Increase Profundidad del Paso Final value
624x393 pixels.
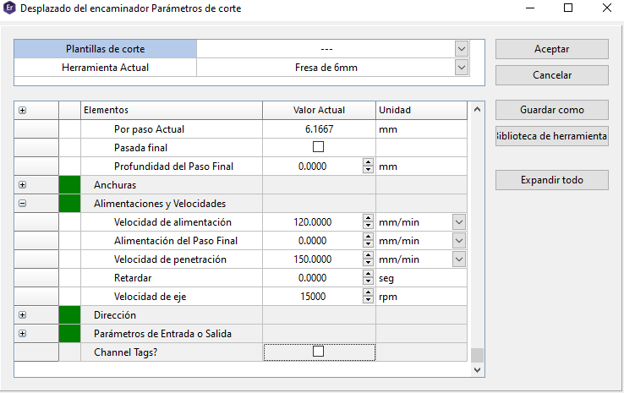click(x=368, y=162)
